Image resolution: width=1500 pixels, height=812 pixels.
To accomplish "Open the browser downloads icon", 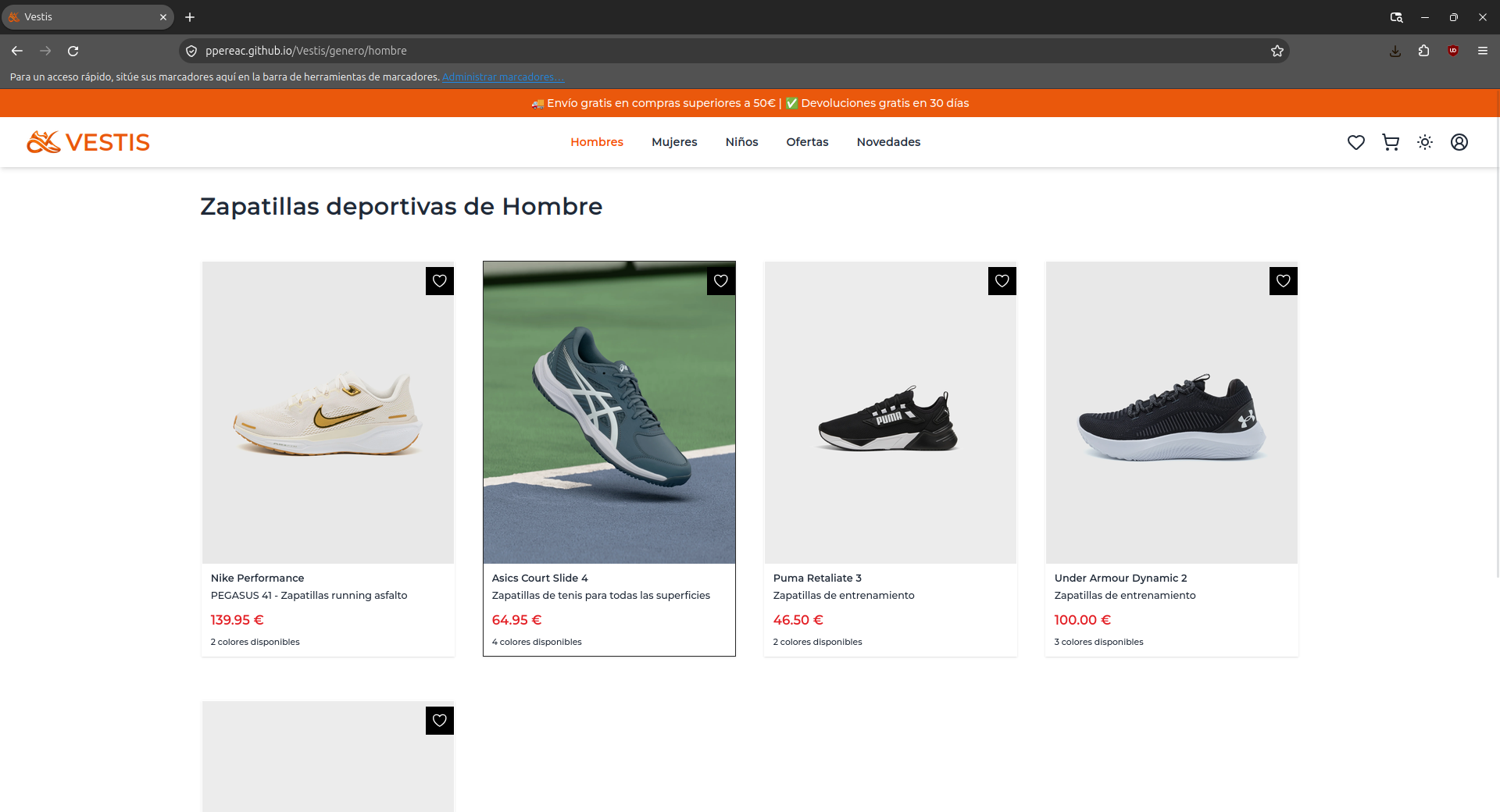I will click(x=1395, y=51).
